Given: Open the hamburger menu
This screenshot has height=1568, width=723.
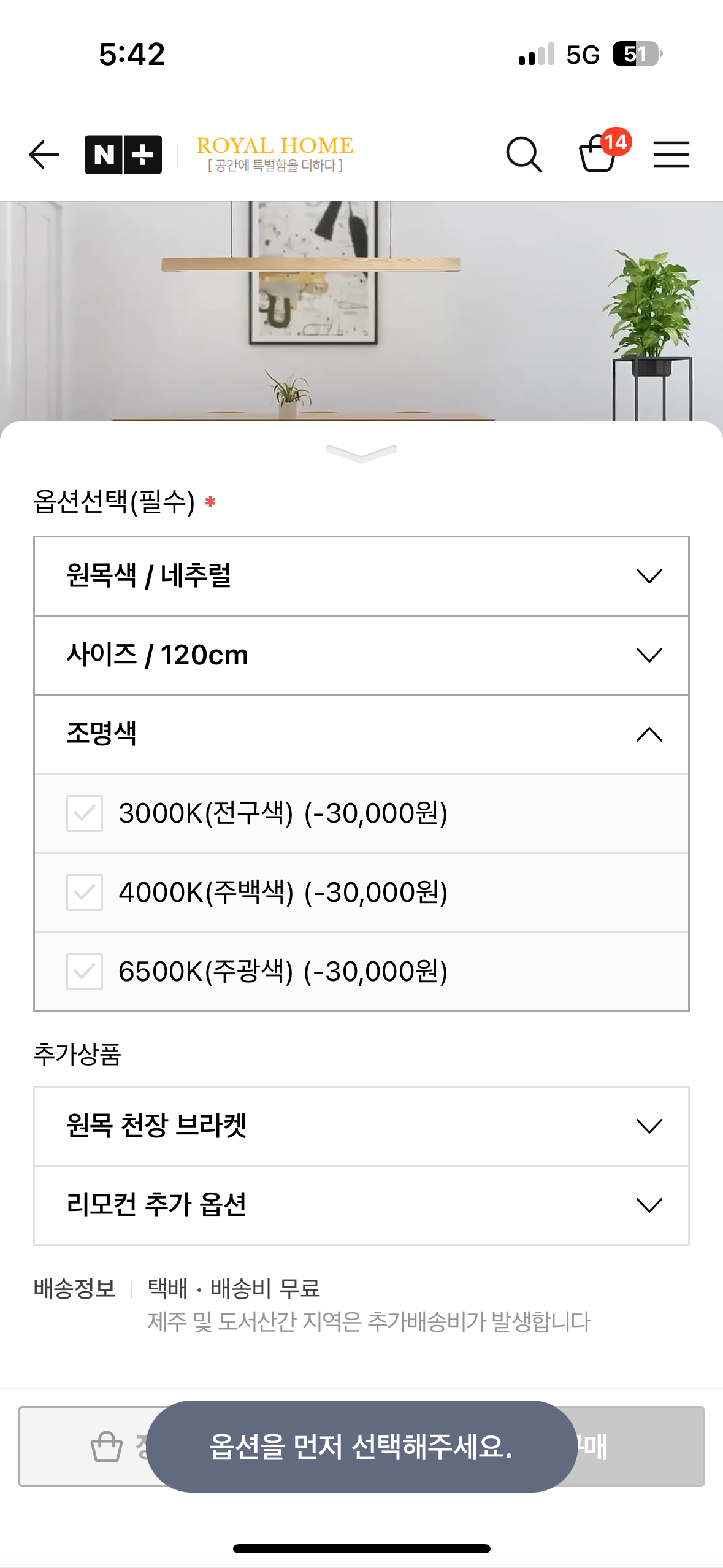Looking at the screenshot, I should [x=671, y=154].
